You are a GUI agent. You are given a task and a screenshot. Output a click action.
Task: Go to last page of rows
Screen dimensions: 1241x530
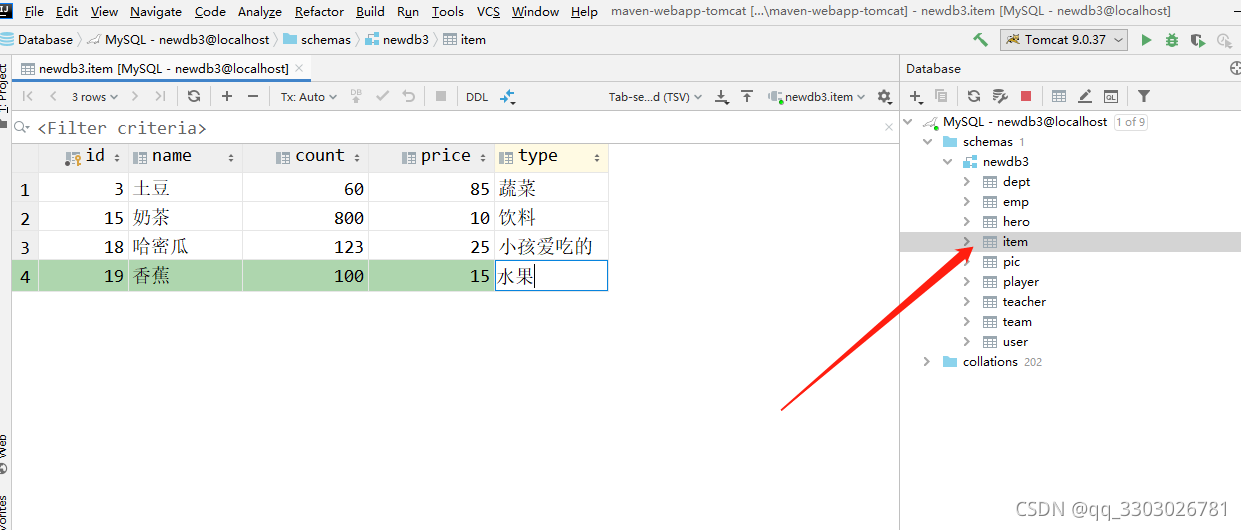click(160, 96)
